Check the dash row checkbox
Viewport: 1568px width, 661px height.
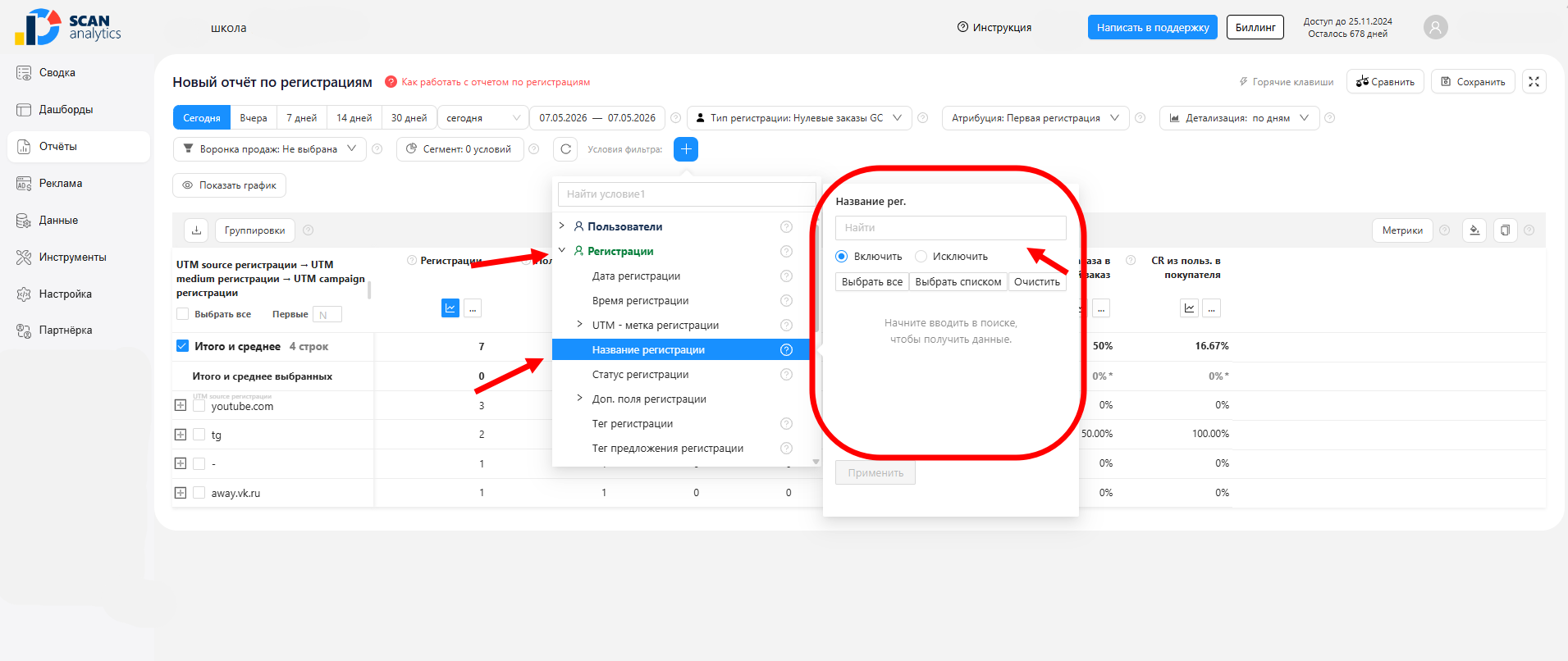(x=199, y=463)
